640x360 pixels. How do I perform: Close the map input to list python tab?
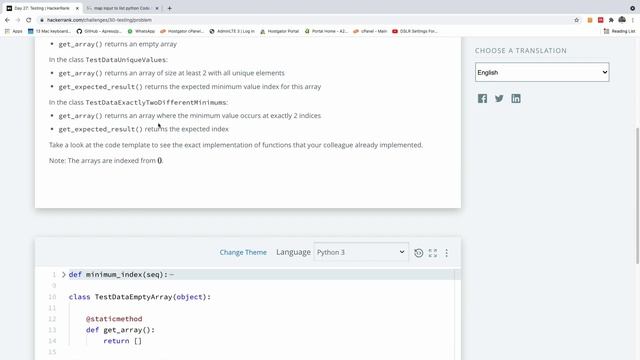click(157, 8)
